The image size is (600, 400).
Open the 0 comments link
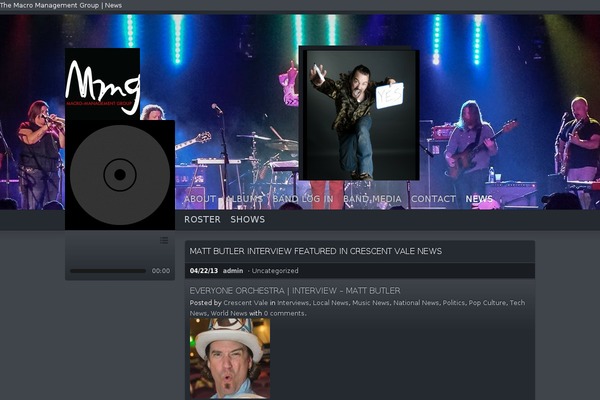284,313
